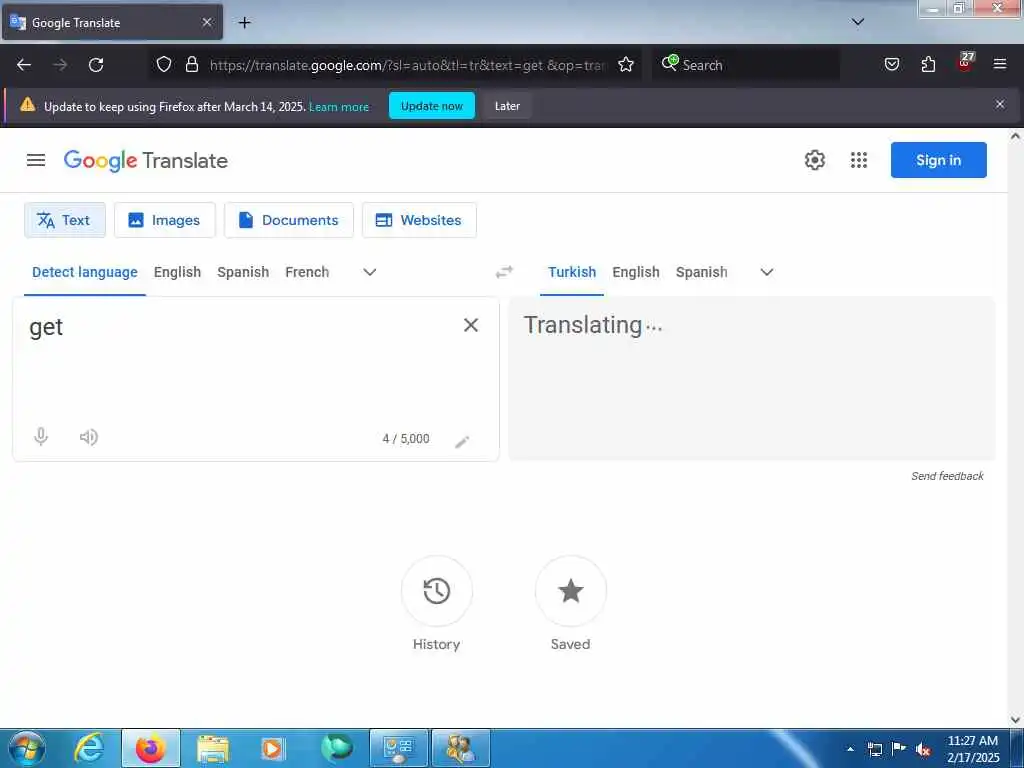Swap source and target languages
Viewport: 1024px width, 768px height.
(x=504, y=272)
